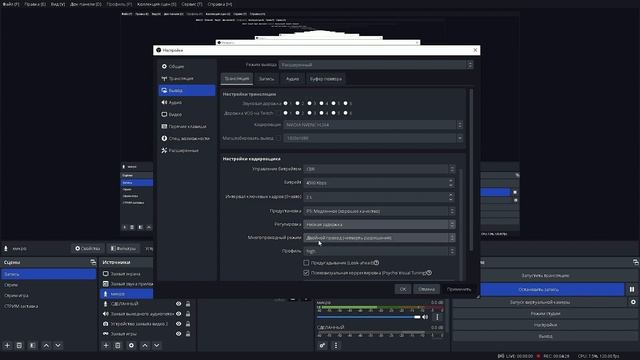Image resolution: width=640 pixels, height=360 pixels.
Task: Enable Twitch VOD track checkbox
Action: pyautogui.click(x=278, y=113)
